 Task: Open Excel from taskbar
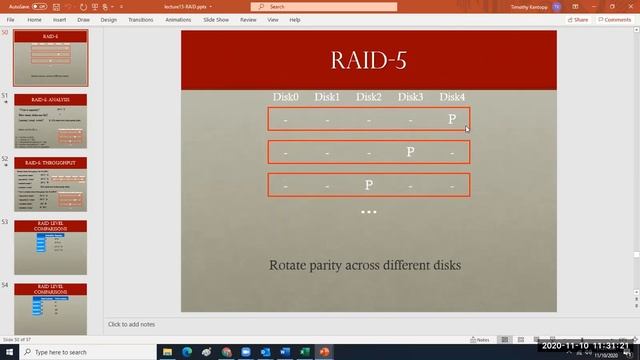[305, 352]
